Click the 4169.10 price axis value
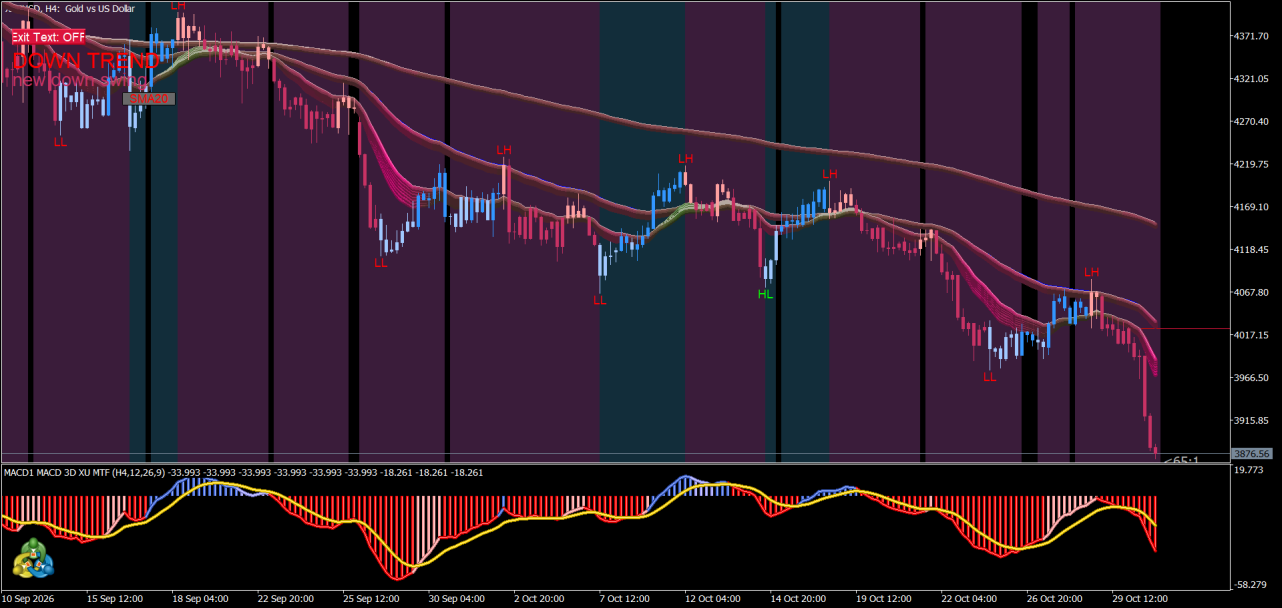 [1251, 207]
